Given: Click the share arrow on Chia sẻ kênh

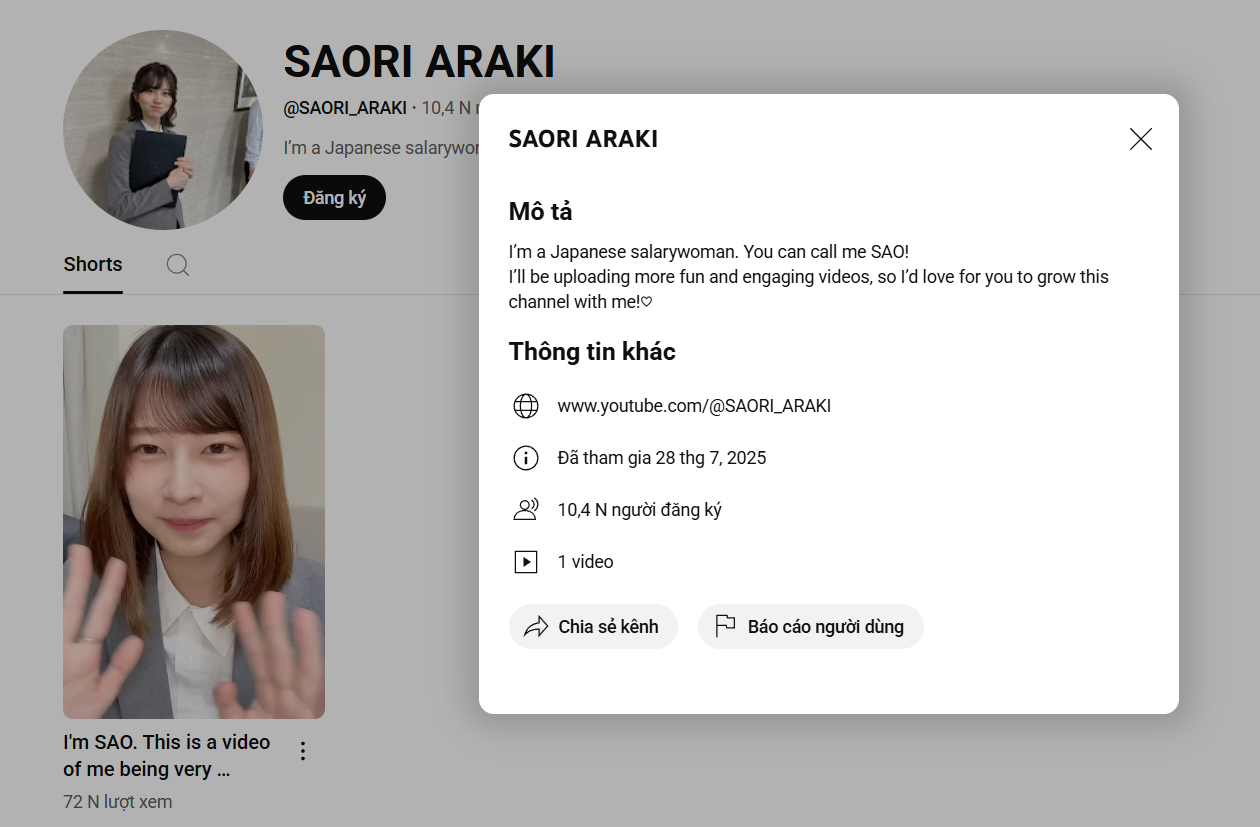Looking at the screenshot, I should tap(537, 627).
